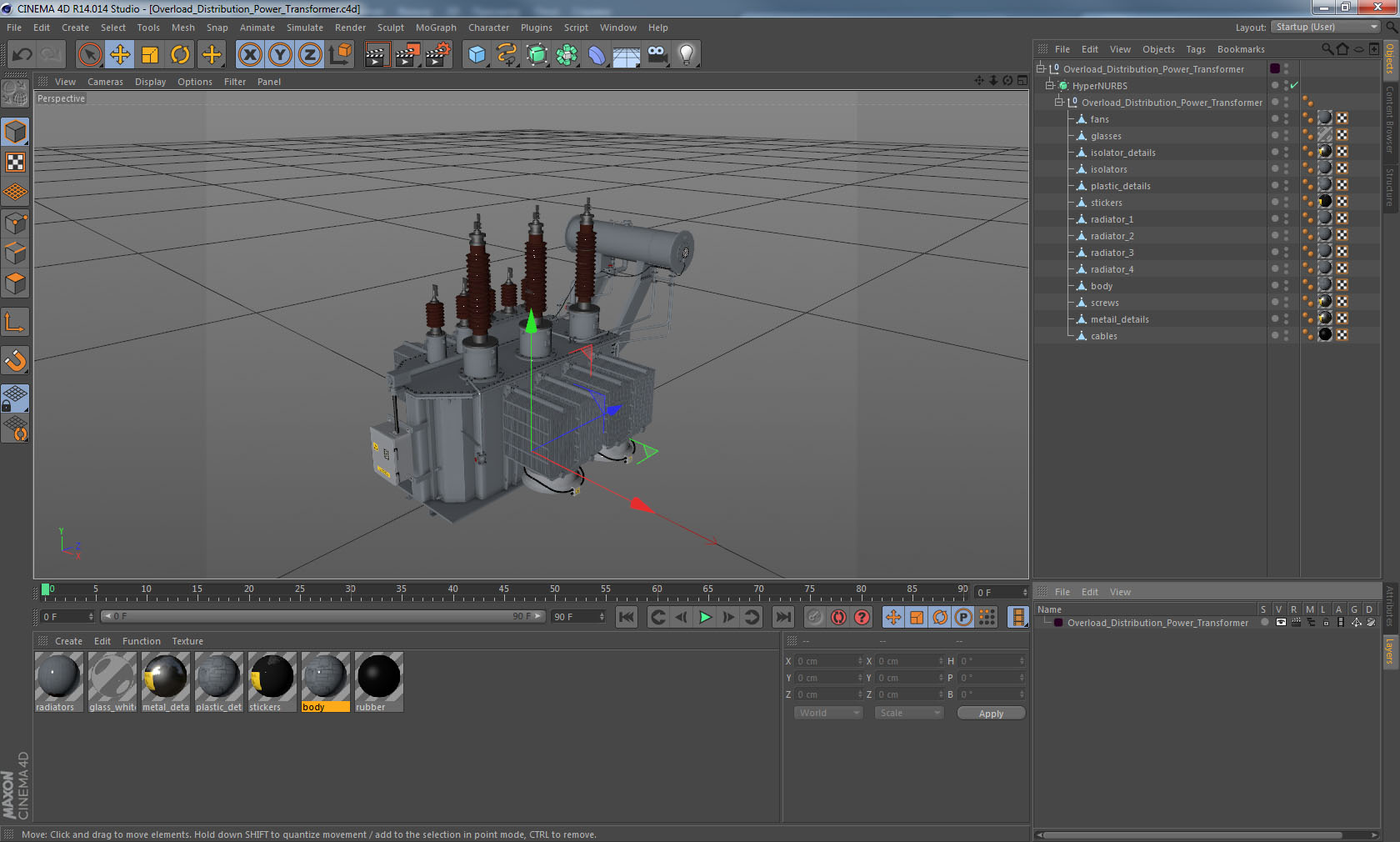Select the rubber material swatch
1400x842 pixels.
pyautogui.click(x=378, y=682)
